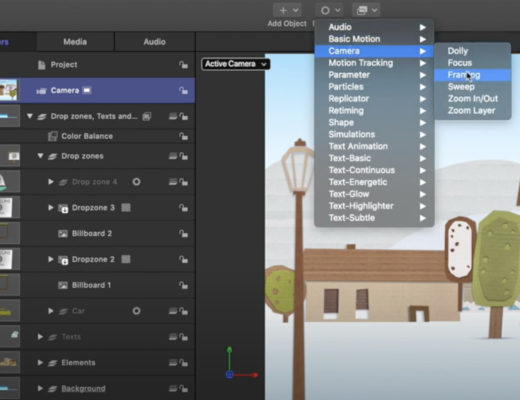This screenshot has height=400, width=520.
Task: Toggle lock on Background group
Action: coord(183,389)
